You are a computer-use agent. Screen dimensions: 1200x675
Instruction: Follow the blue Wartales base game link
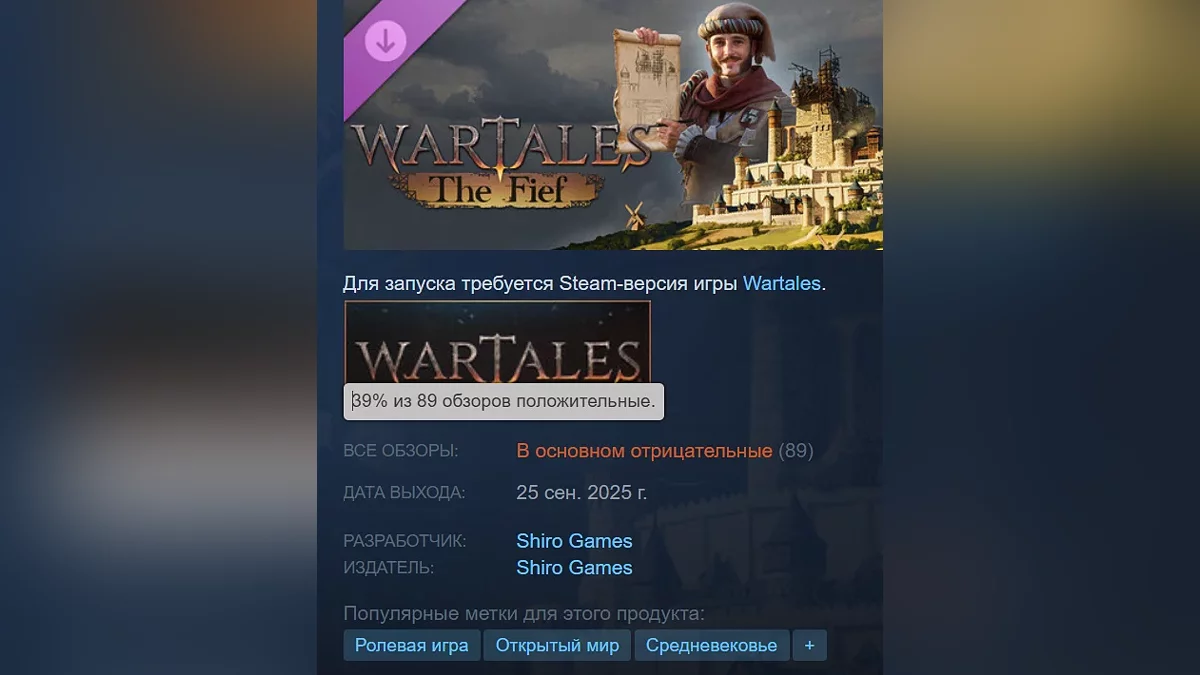coord(782,283)
